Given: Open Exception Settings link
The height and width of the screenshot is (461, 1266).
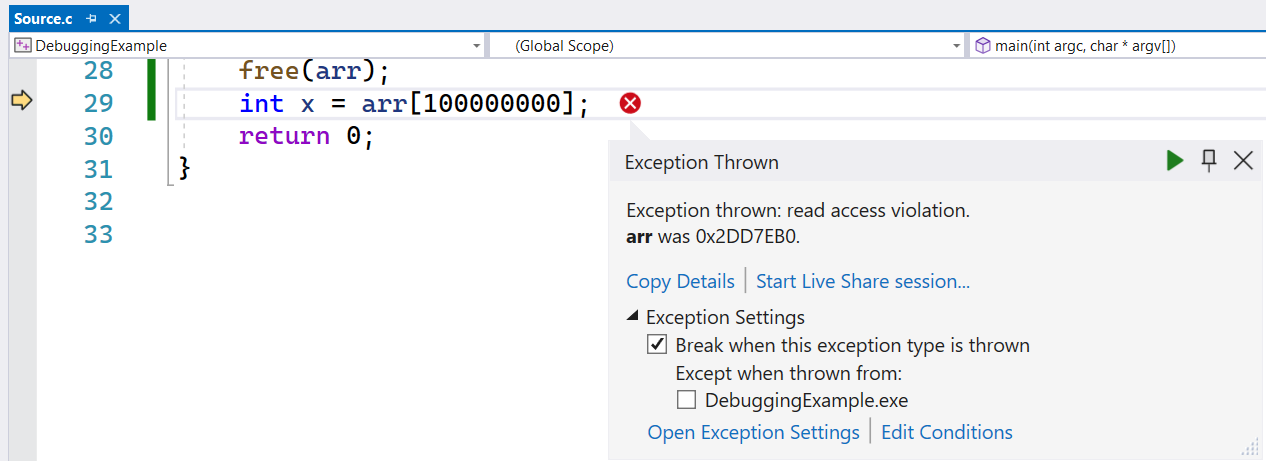Looking at the screenshot, I should tap(753, 432).
